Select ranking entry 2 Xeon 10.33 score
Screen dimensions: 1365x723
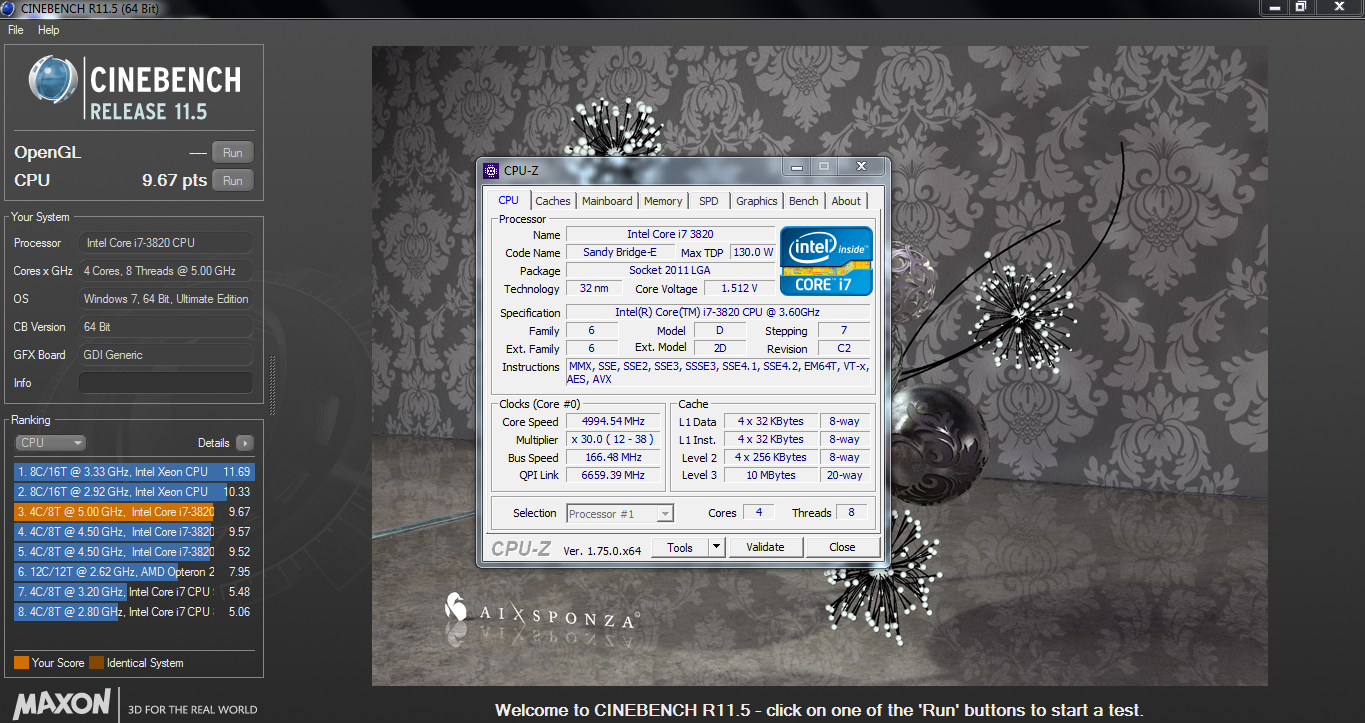point(134,492)
